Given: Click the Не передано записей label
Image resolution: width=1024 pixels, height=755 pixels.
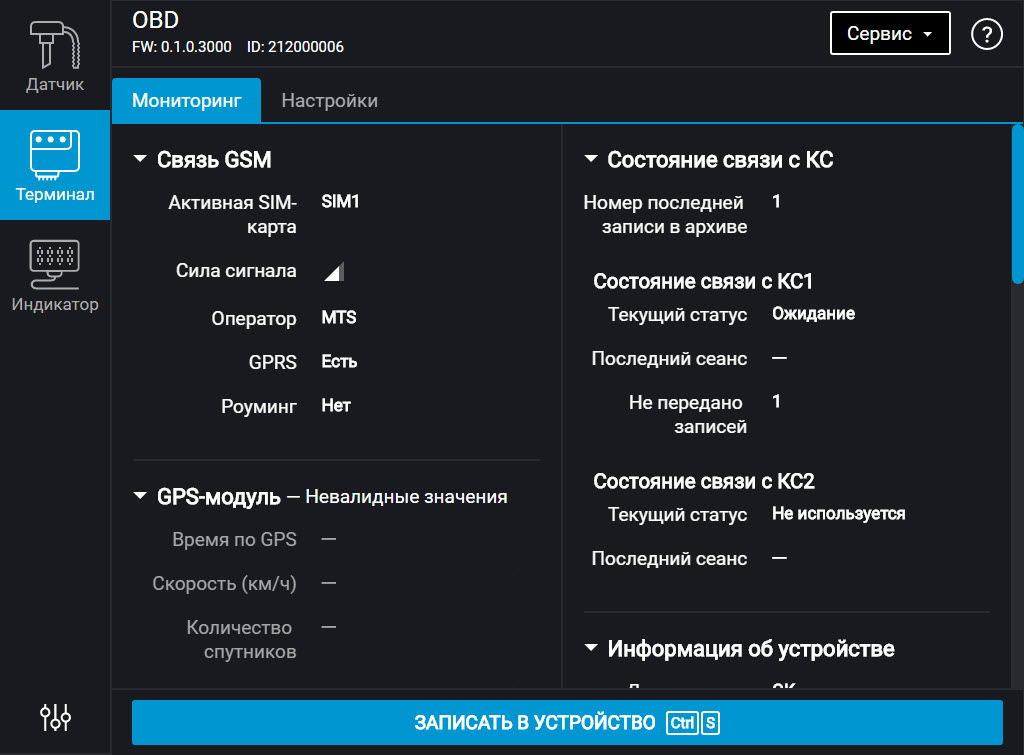Looking at the screenshot, I should pos(688,414).
